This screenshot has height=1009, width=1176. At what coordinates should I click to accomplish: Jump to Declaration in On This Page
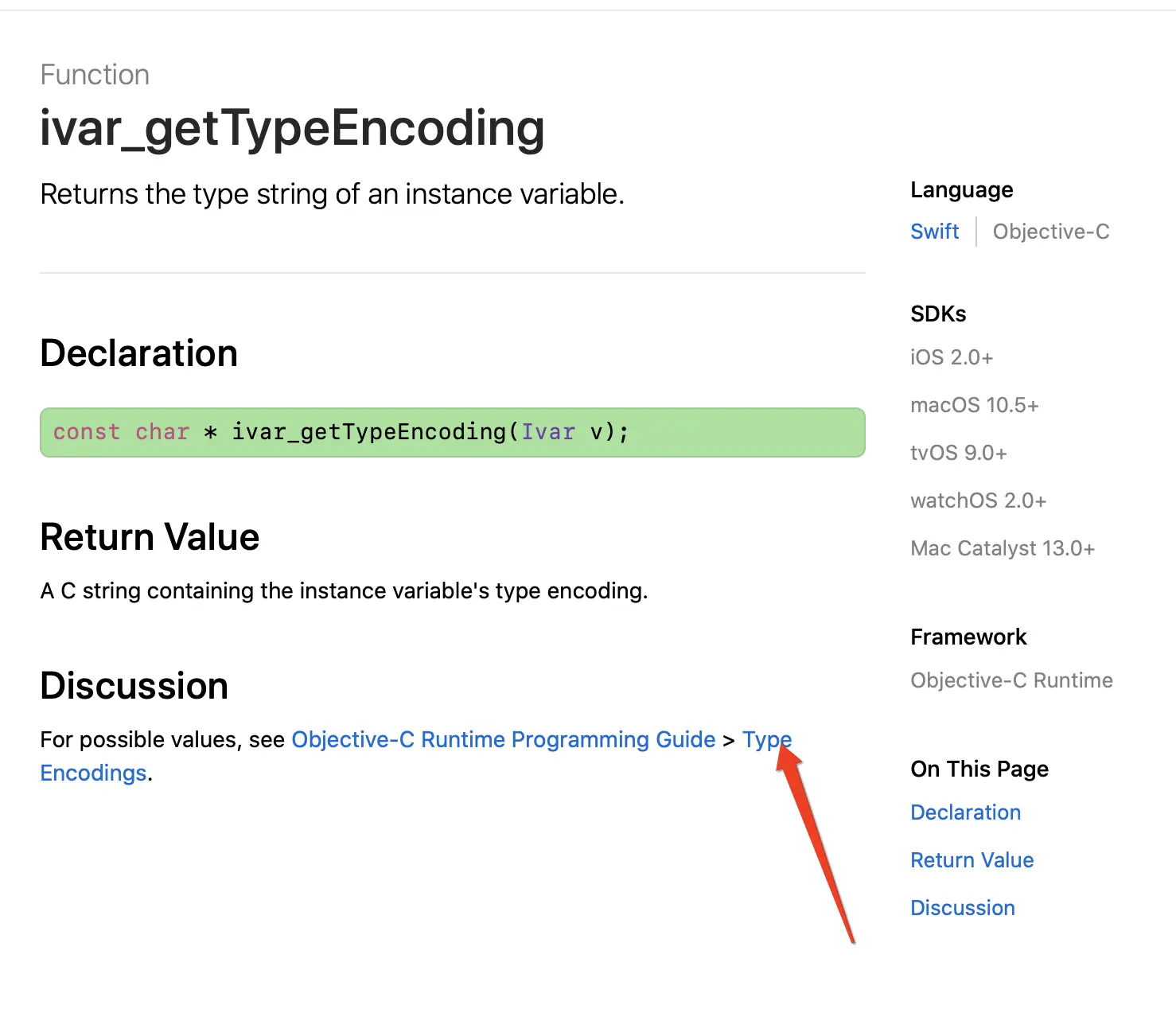tap(965, 812)
